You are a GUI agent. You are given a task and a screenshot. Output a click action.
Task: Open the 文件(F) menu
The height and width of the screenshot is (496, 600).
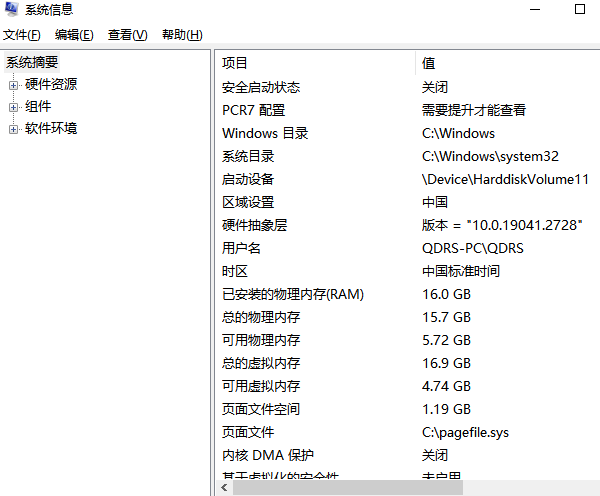pos(21,35)
